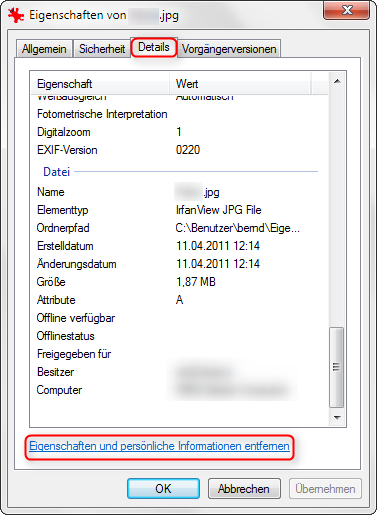Select the Fotometrische Interpretation row

click(x=179, y=114)
